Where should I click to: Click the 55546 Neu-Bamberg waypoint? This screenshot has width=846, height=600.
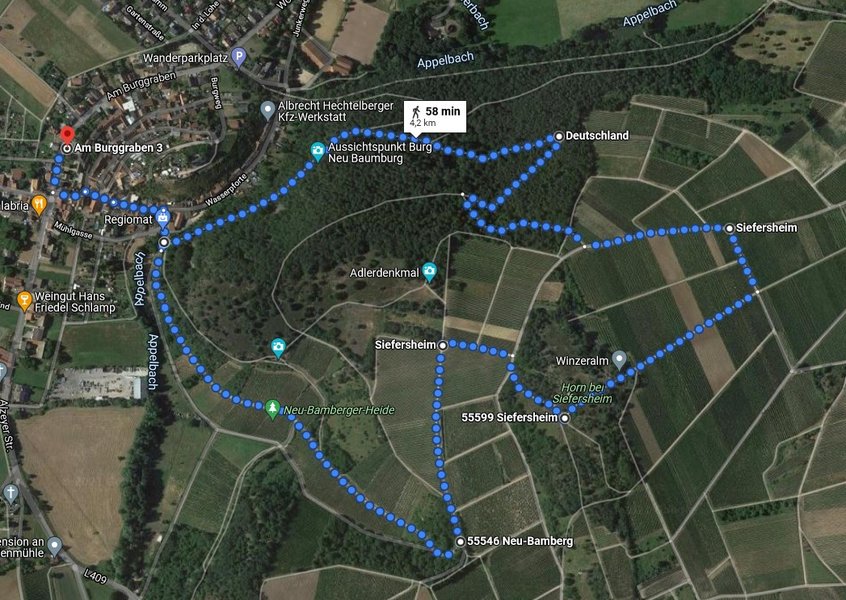pyautogui.click(x=460, y=541)
